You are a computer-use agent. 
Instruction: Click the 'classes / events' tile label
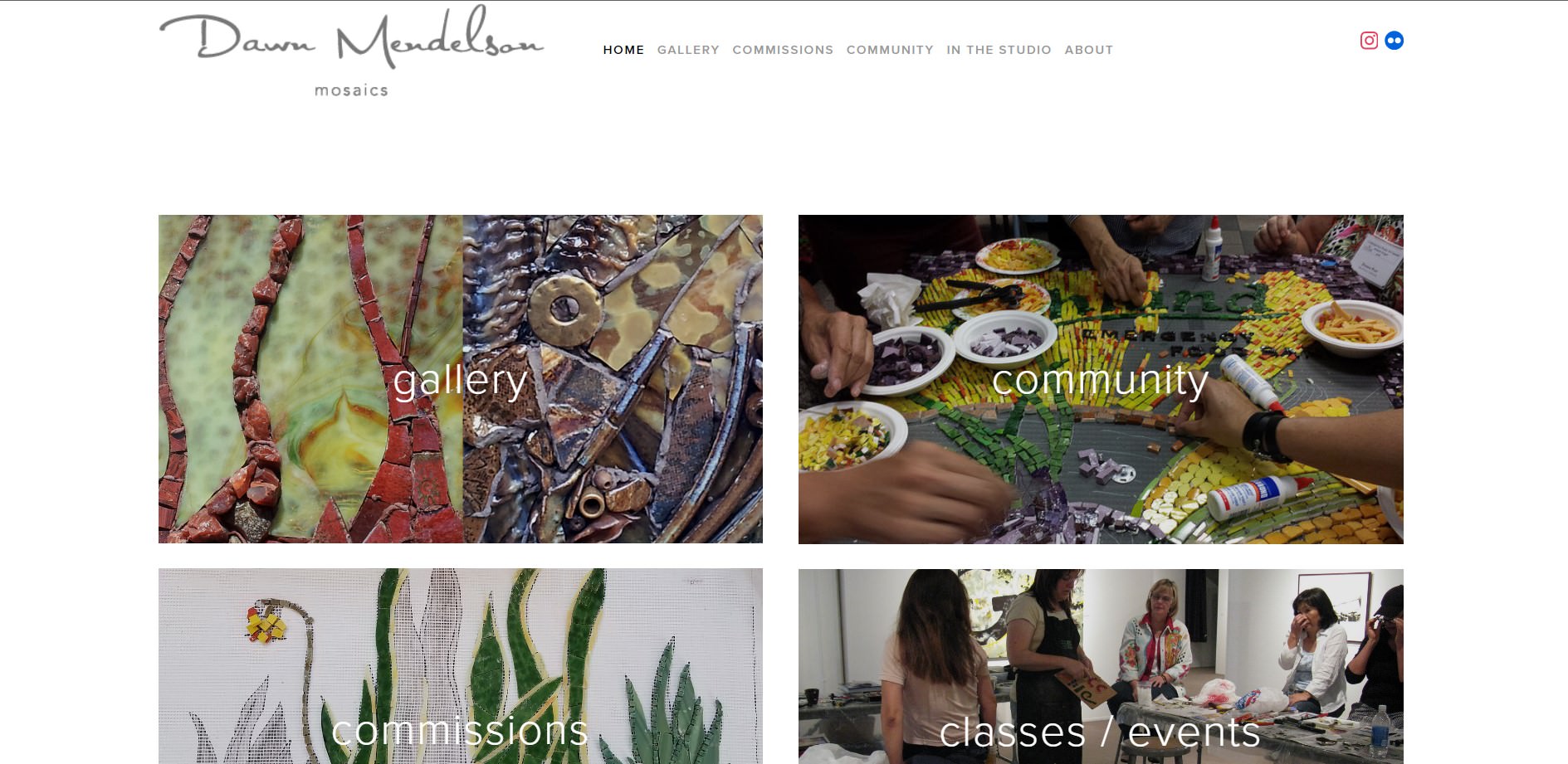point(1100,732)
